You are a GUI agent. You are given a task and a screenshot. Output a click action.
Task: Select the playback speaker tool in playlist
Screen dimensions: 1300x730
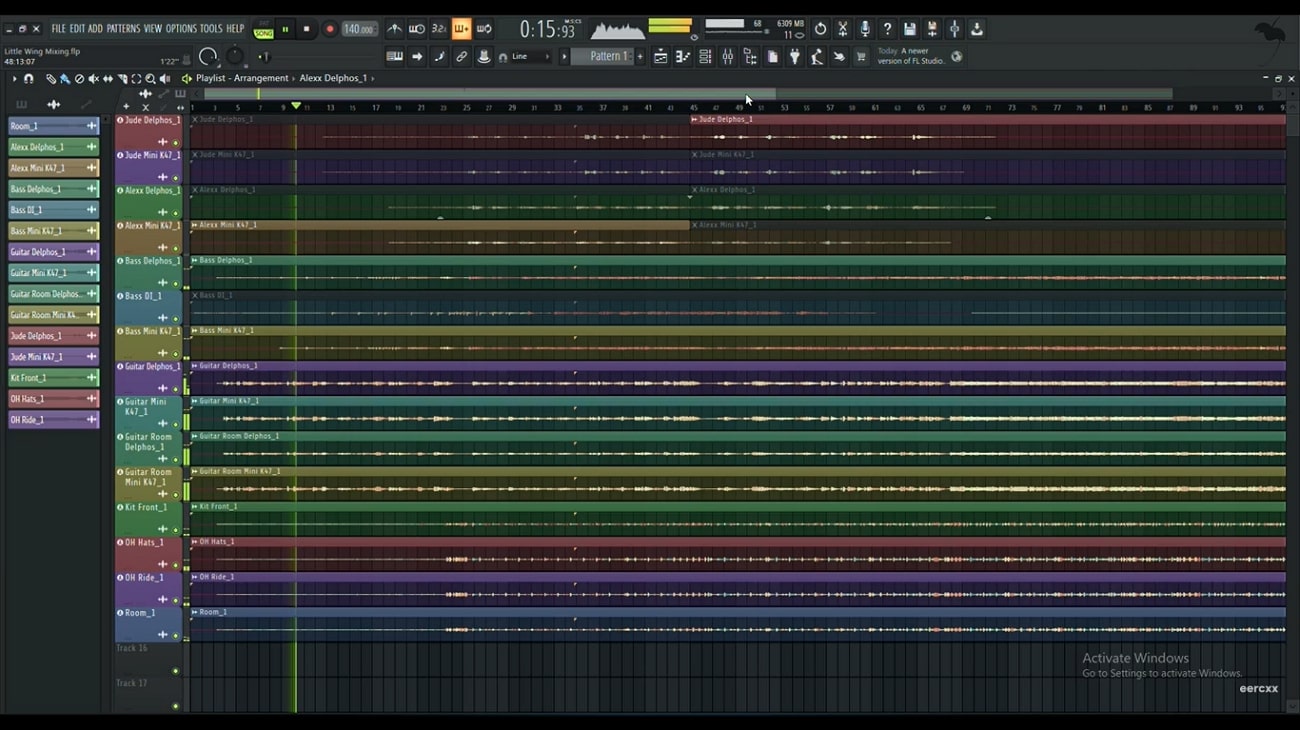click(164, 78)
